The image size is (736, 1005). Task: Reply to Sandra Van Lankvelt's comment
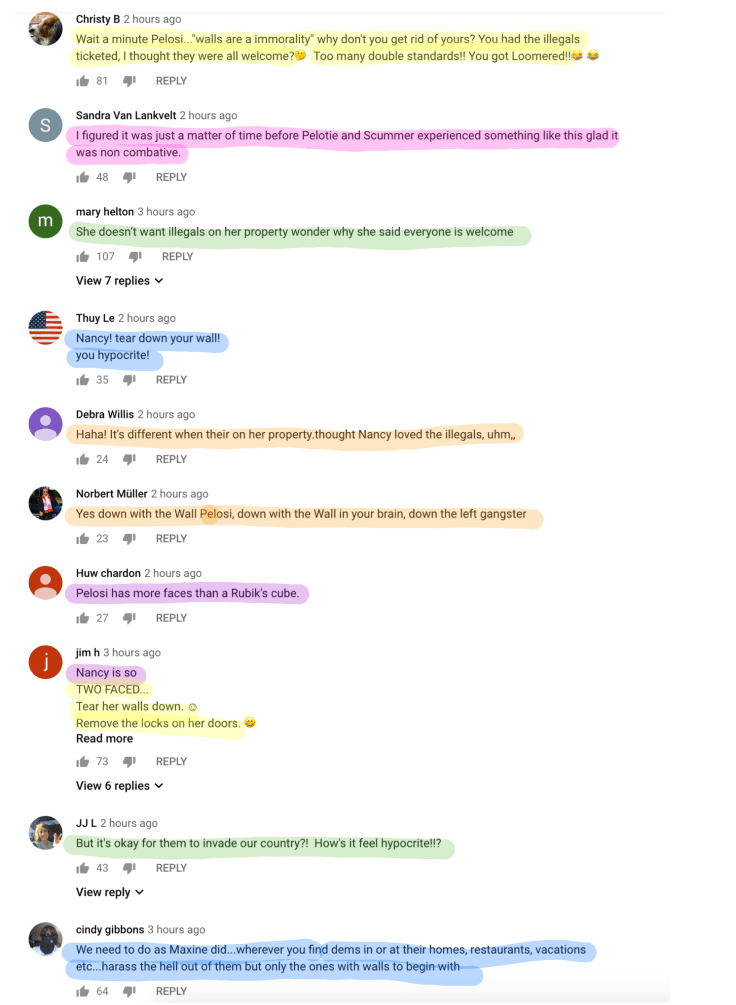[x=171, y=177]
